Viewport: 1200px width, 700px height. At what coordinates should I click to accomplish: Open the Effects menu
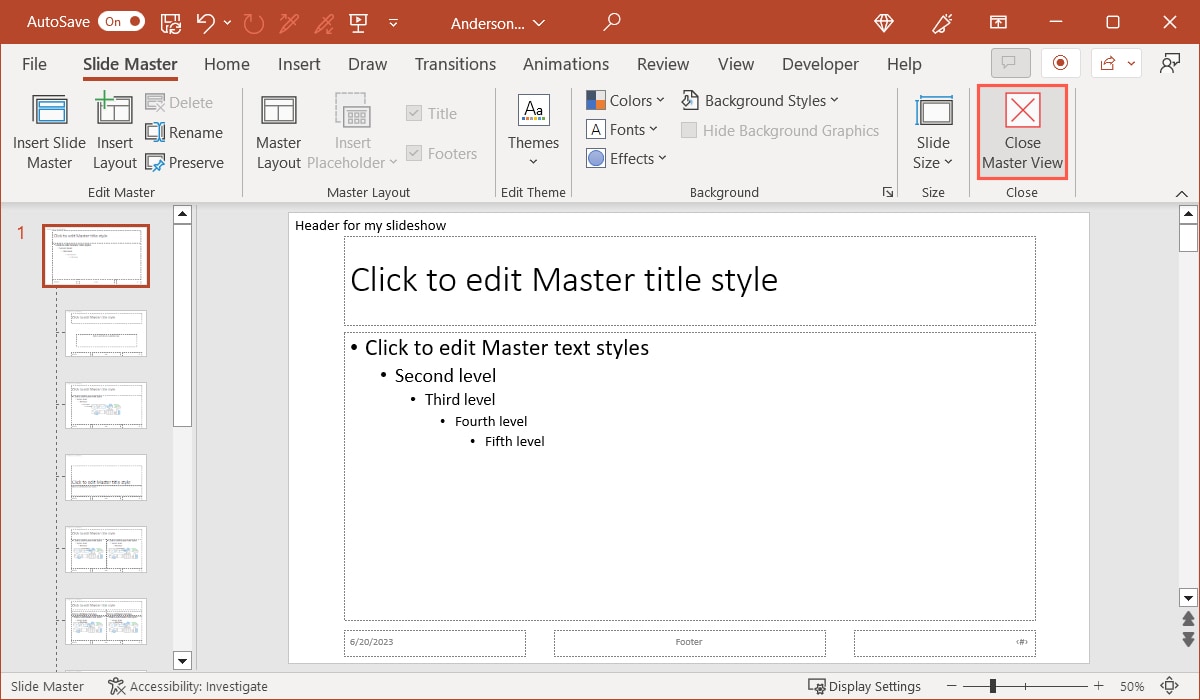pyautogui.click(x=626, y=158)
